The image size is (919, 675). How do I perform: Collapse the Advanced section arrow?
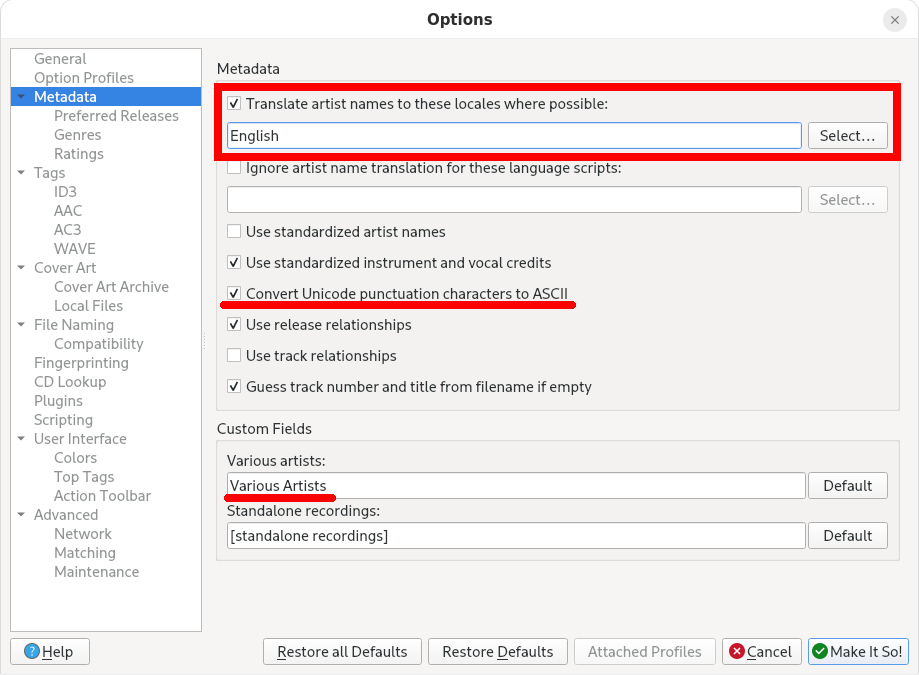coord(21,515)
